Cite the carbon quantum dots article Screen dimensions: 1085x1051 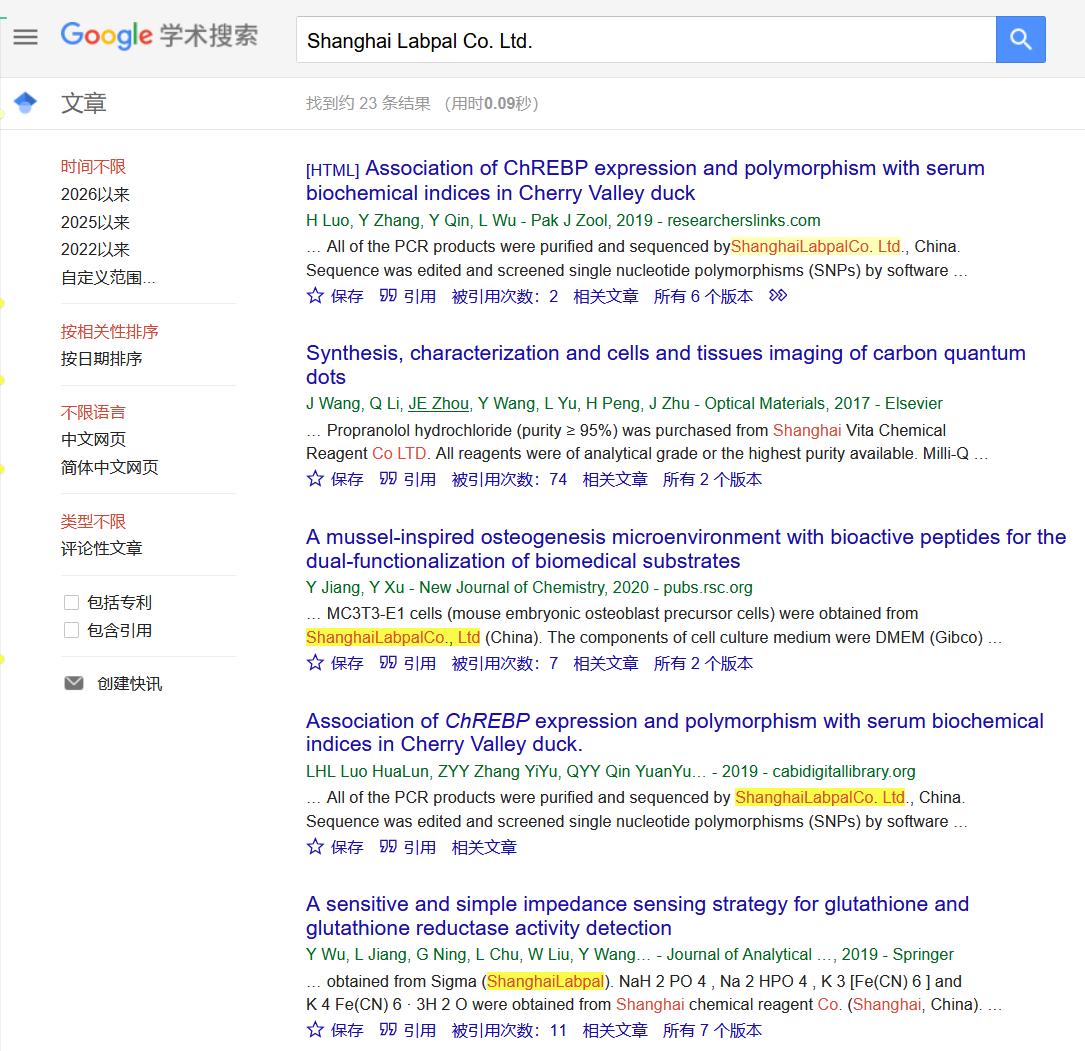408,479
